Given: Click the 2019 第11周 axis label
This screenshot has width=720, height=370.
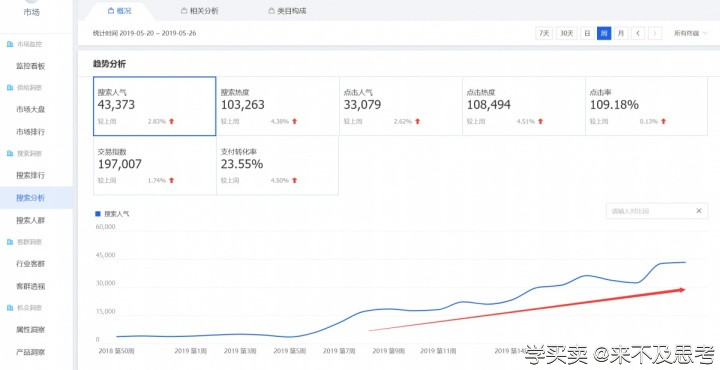Looking at the screenshot, I should click(x=439, y=351).
